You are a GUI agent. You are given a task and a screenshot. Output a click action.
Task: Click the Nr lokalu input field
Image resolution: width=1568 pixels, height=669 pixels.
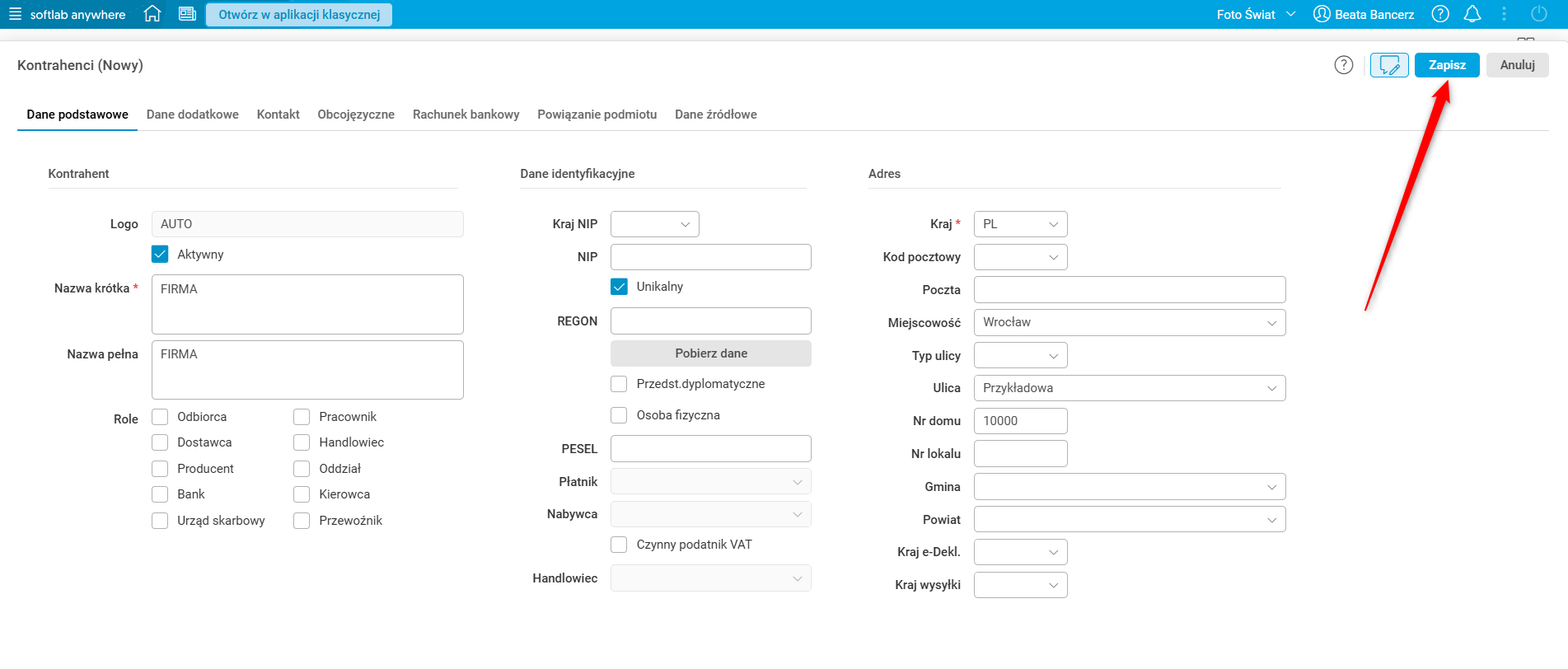pos(1021,454)
